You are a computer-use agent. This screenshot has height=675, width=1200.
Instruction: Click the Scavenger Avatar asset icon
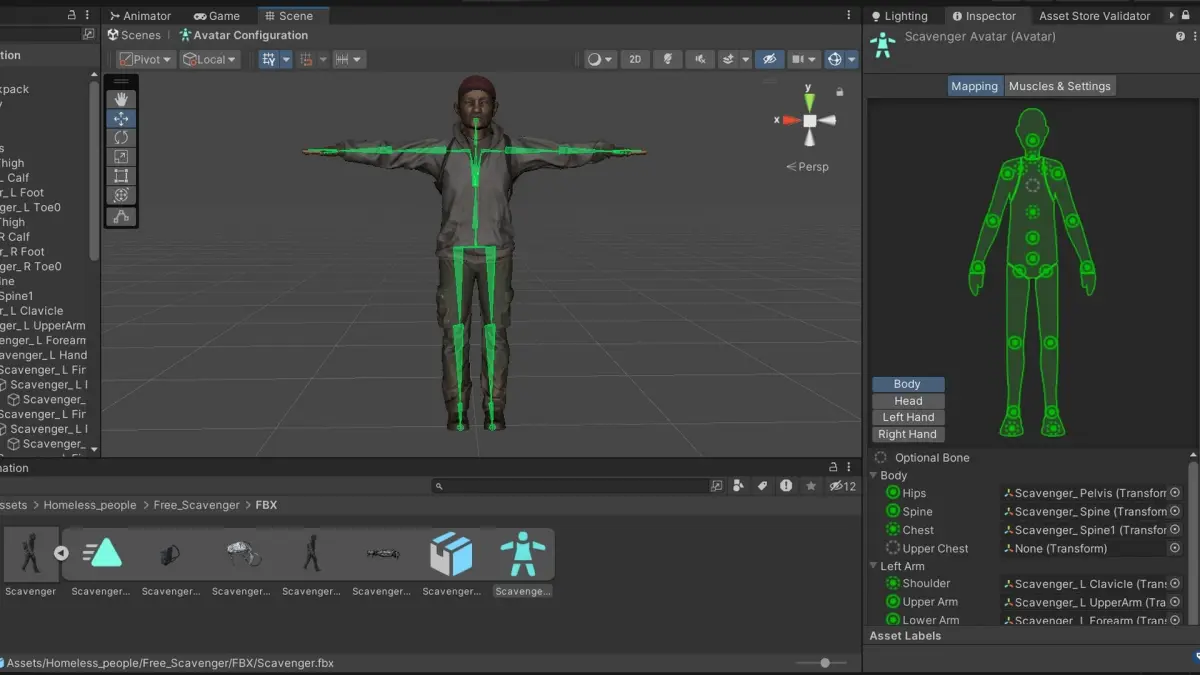(523, 555)
